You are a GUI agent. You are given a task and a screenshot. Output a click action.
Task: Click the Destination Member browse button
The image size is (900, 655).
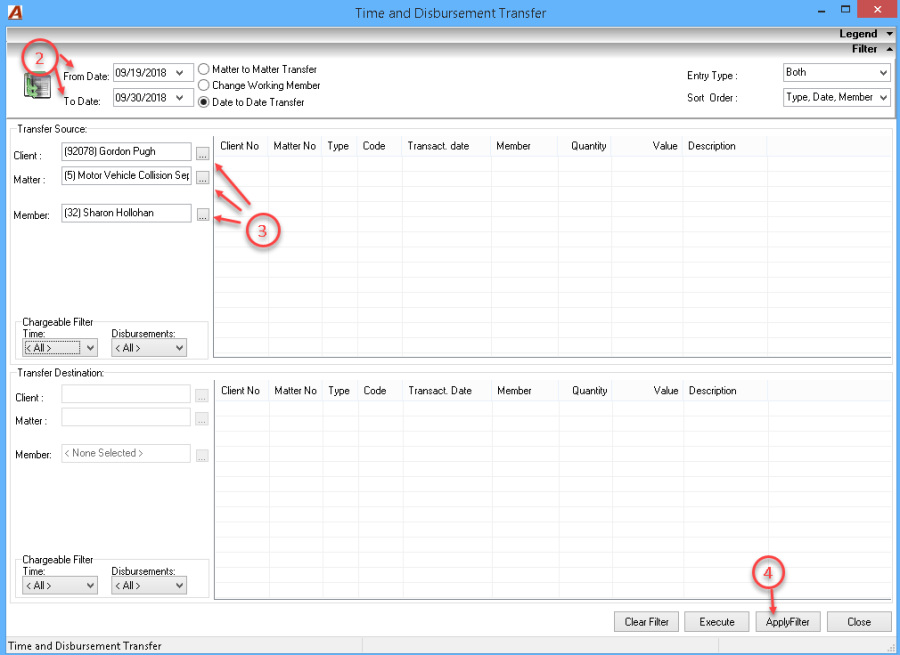(201, 456)
